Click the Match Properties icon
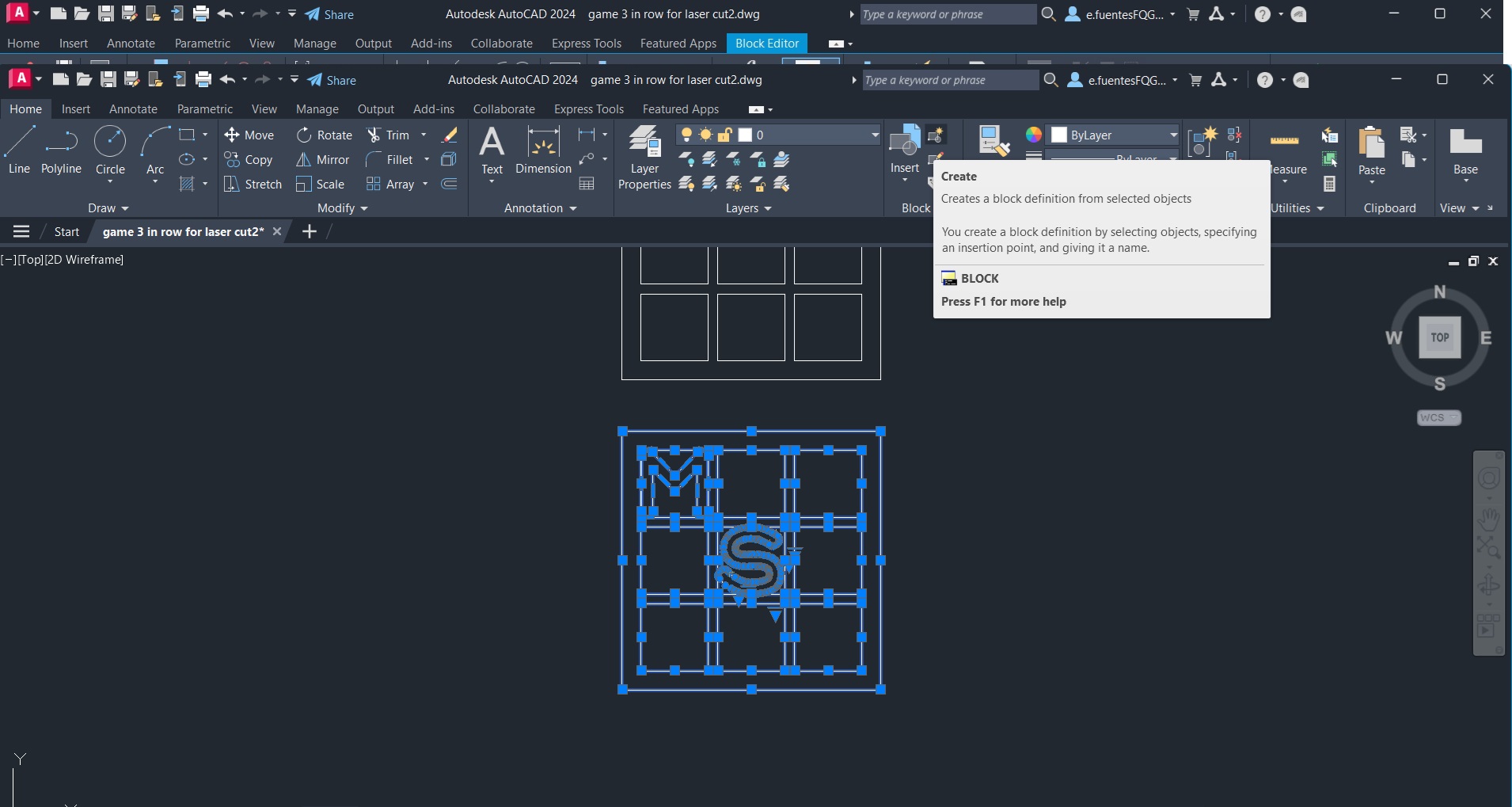 (x=993, y=141)
